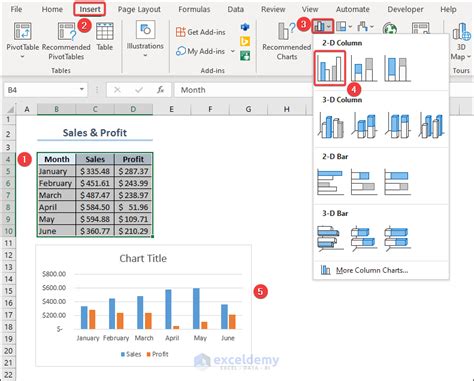Click the Sales & Profit title cell
Screen dimensions: 474x381
(x=95, y=133)
